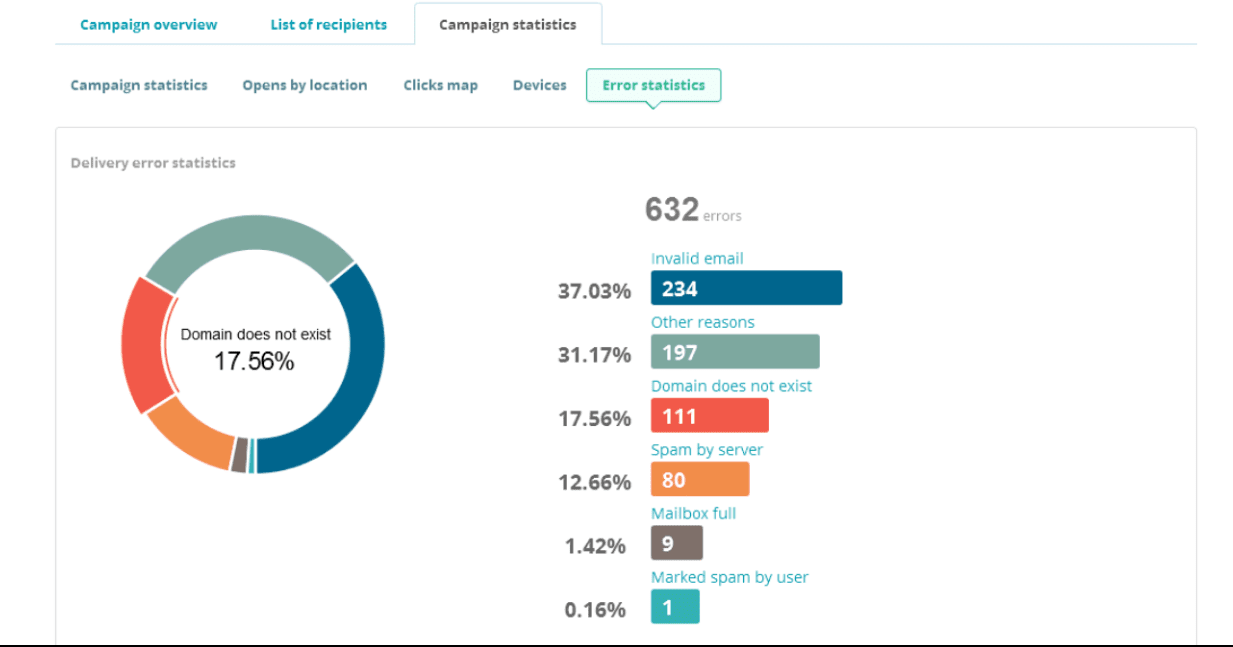The height and width of the screenshot is (647, 1233).
Task: Click the Domain does not exist link
Action: [731, 386]
